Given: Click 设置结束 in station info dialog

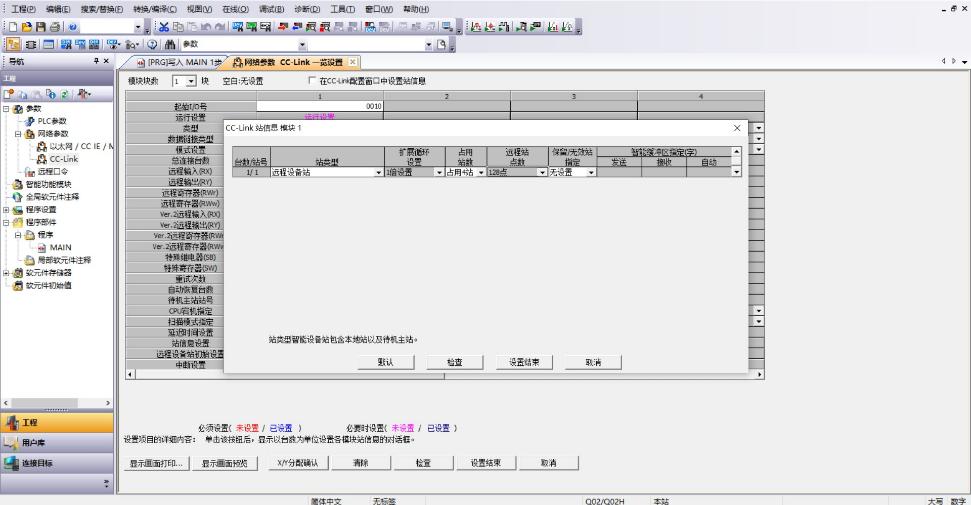Looking at the screenshot, I should pos(524,362).
